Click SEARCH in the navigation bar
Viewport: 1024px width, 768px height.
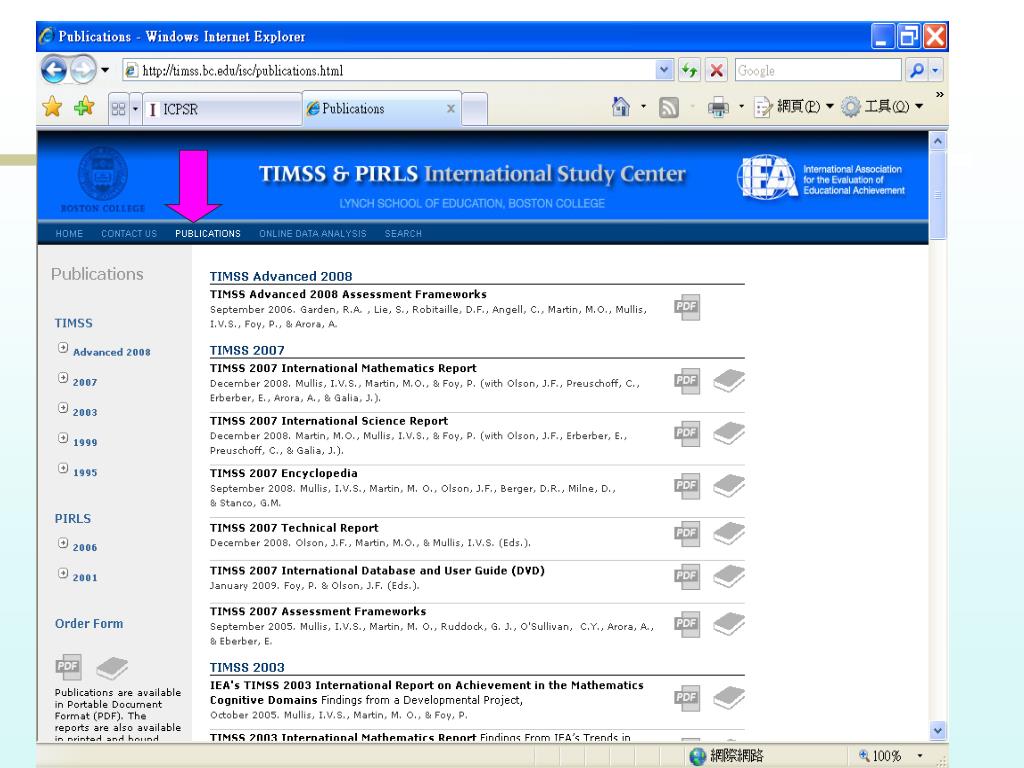(x=403, y=233)
